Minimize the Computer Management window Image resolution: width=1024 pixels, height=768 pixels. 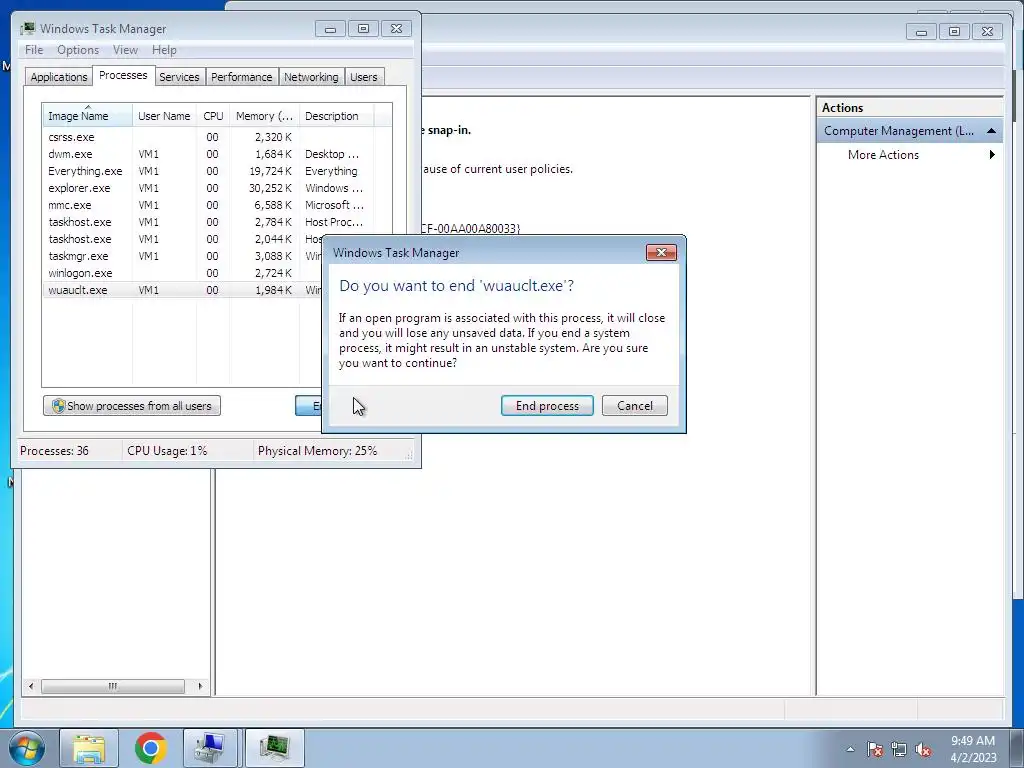point(921,31)
